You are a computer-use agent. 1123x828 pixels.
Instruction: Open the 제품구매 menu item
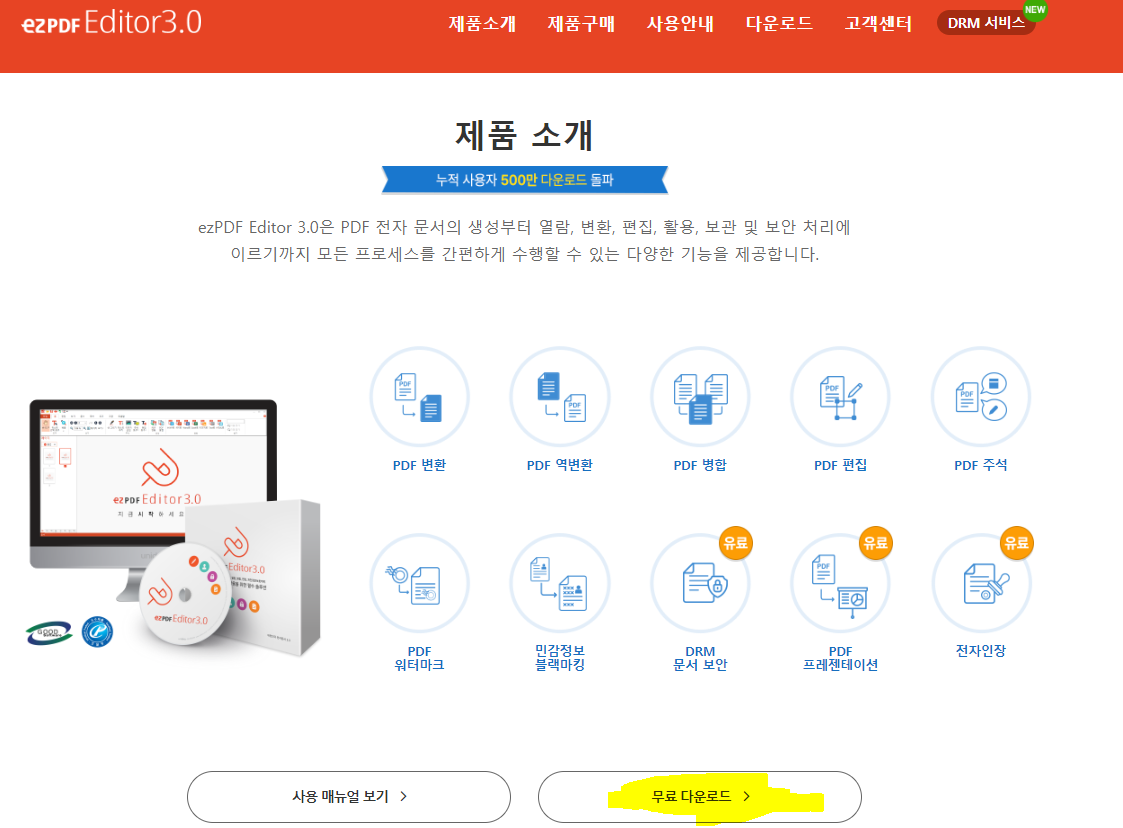[x=580, y=24]
